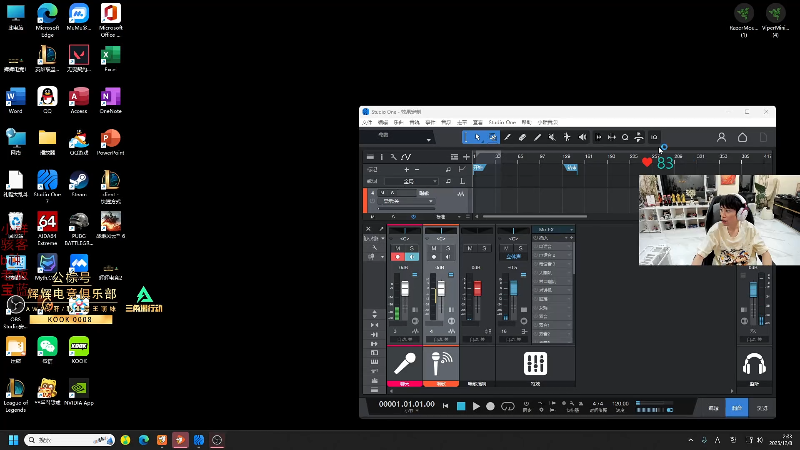Adjust the white fader on first mixer channel
This screenshot has height=450, width=800.
(406, 290)
